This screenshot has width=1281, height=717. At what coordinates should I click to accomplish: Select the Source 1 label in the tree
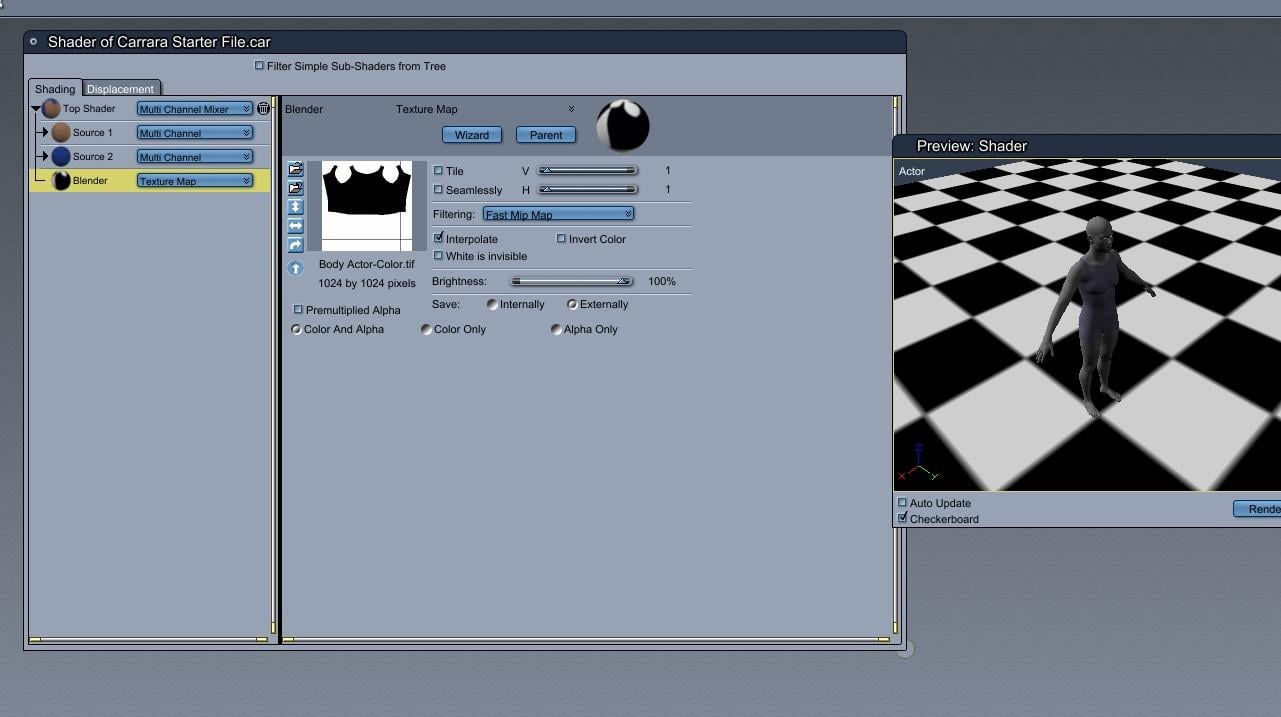tap(92, 132)
